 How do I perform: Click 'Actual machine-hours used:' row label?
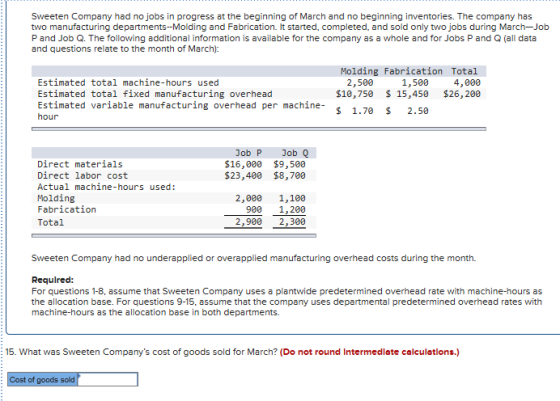coord(107,187)
